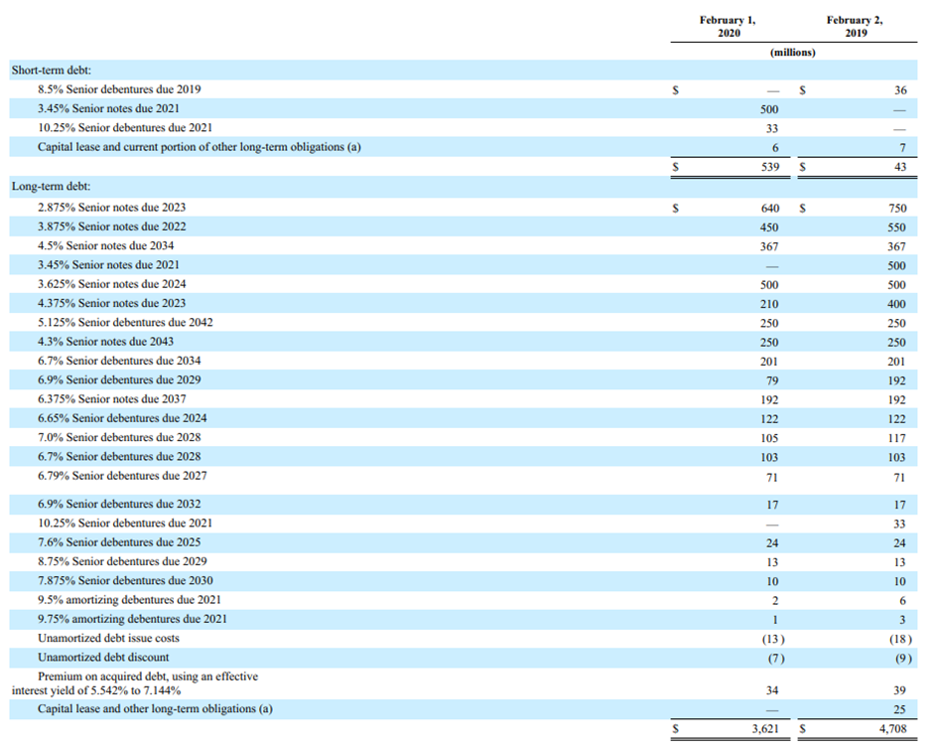Click "7.6% Senior debentures due 2025" label
The height and width of the screenshot is (751, 932).
pyautogui.click(x=119, y=542)
